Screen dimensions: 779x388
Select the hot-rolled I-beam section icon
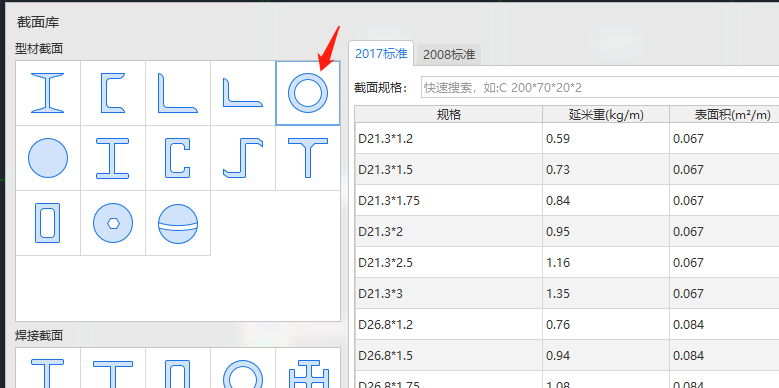[x=48, y=93]
